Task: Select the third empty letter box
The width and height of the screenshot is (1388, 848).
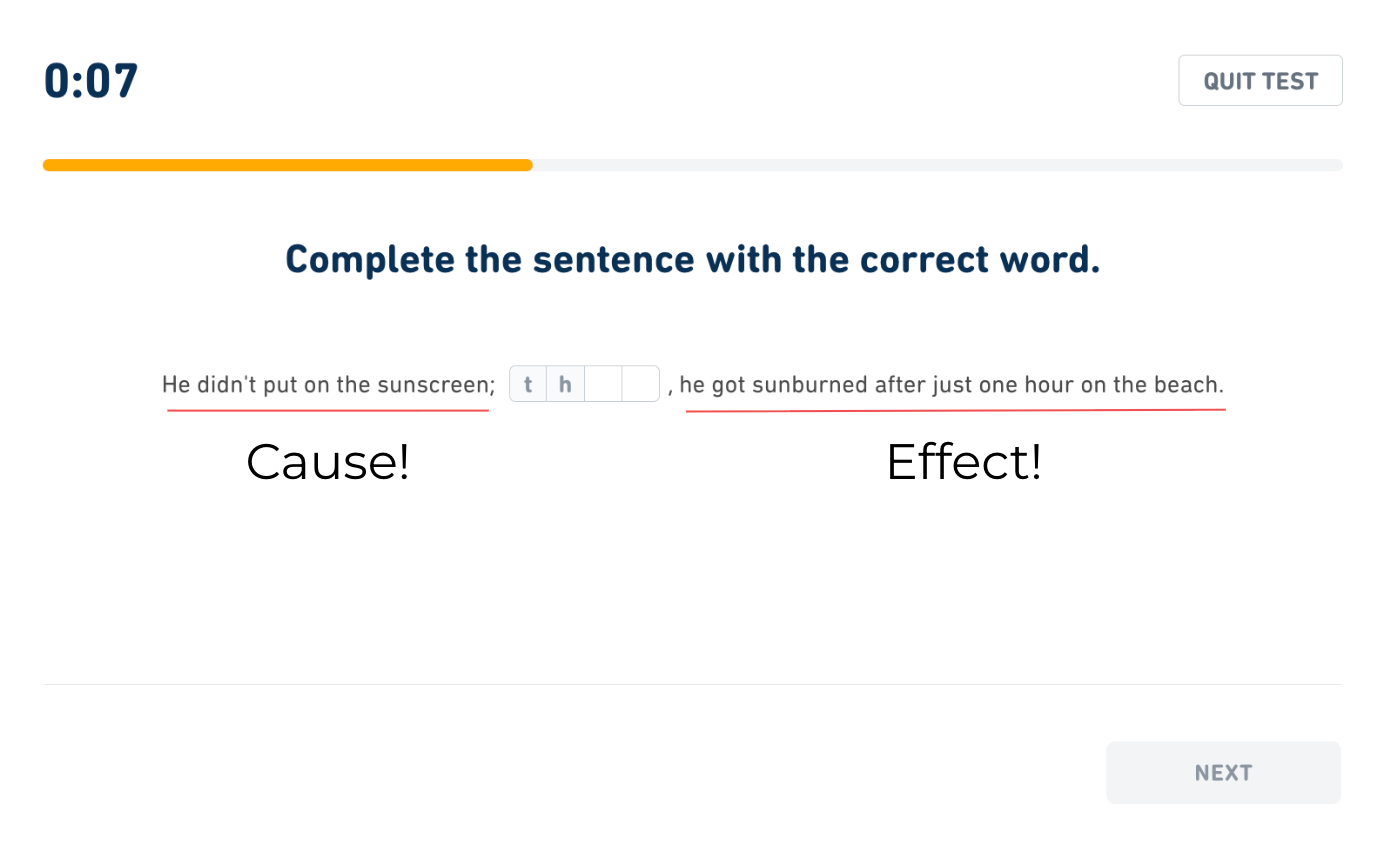Action: point(603,384)
